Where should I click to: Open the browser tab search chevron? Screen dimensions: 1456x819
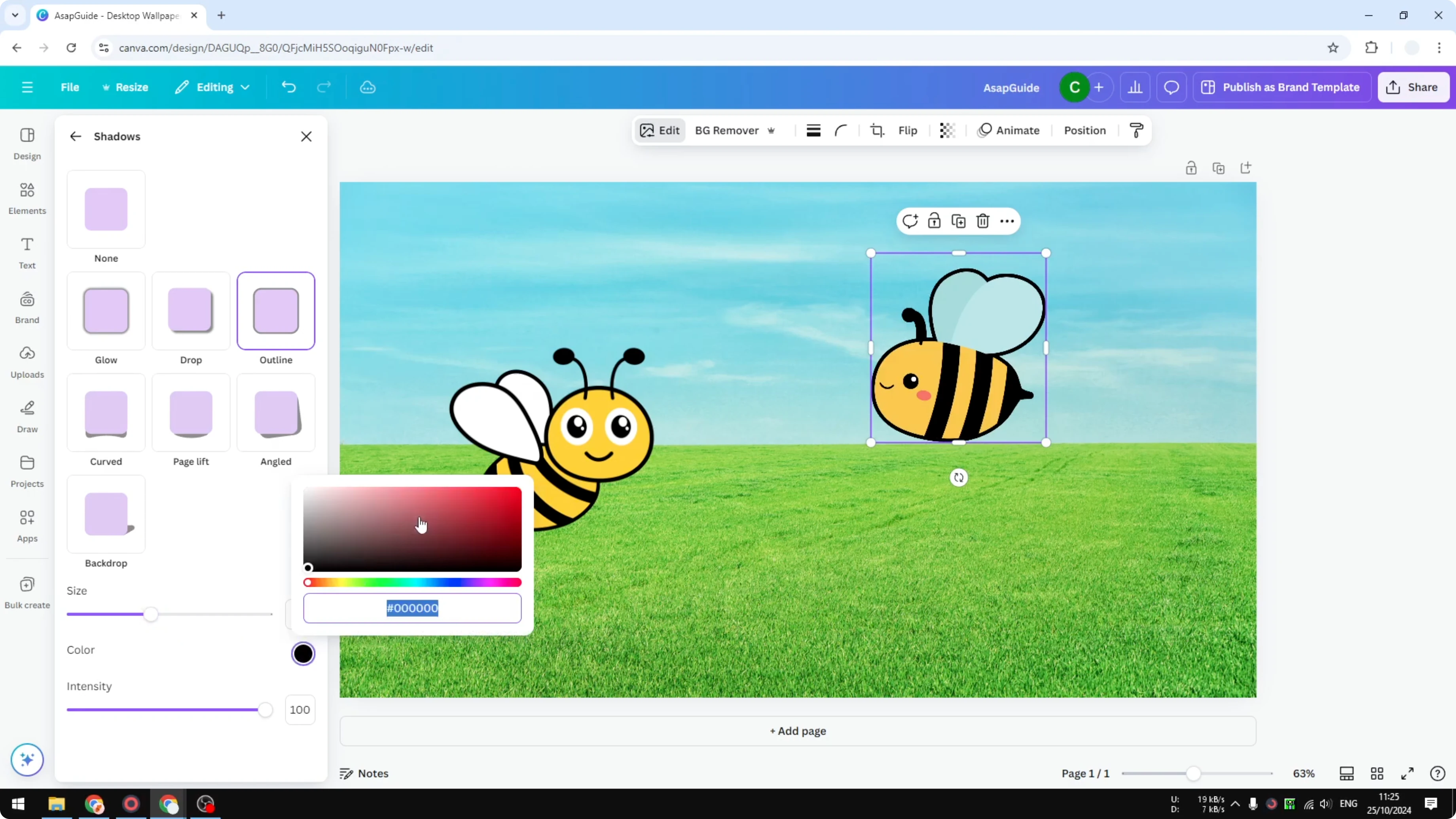pyautogui.click(x=15, y=15)
